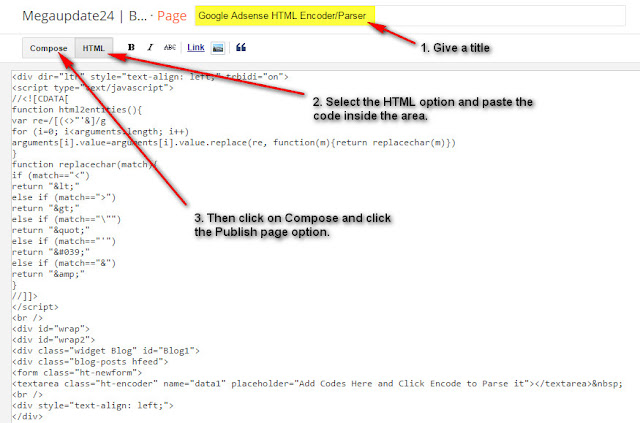Apply blockquote formatting icon
This screenshot has height=423, width=640.
(241, 47)
